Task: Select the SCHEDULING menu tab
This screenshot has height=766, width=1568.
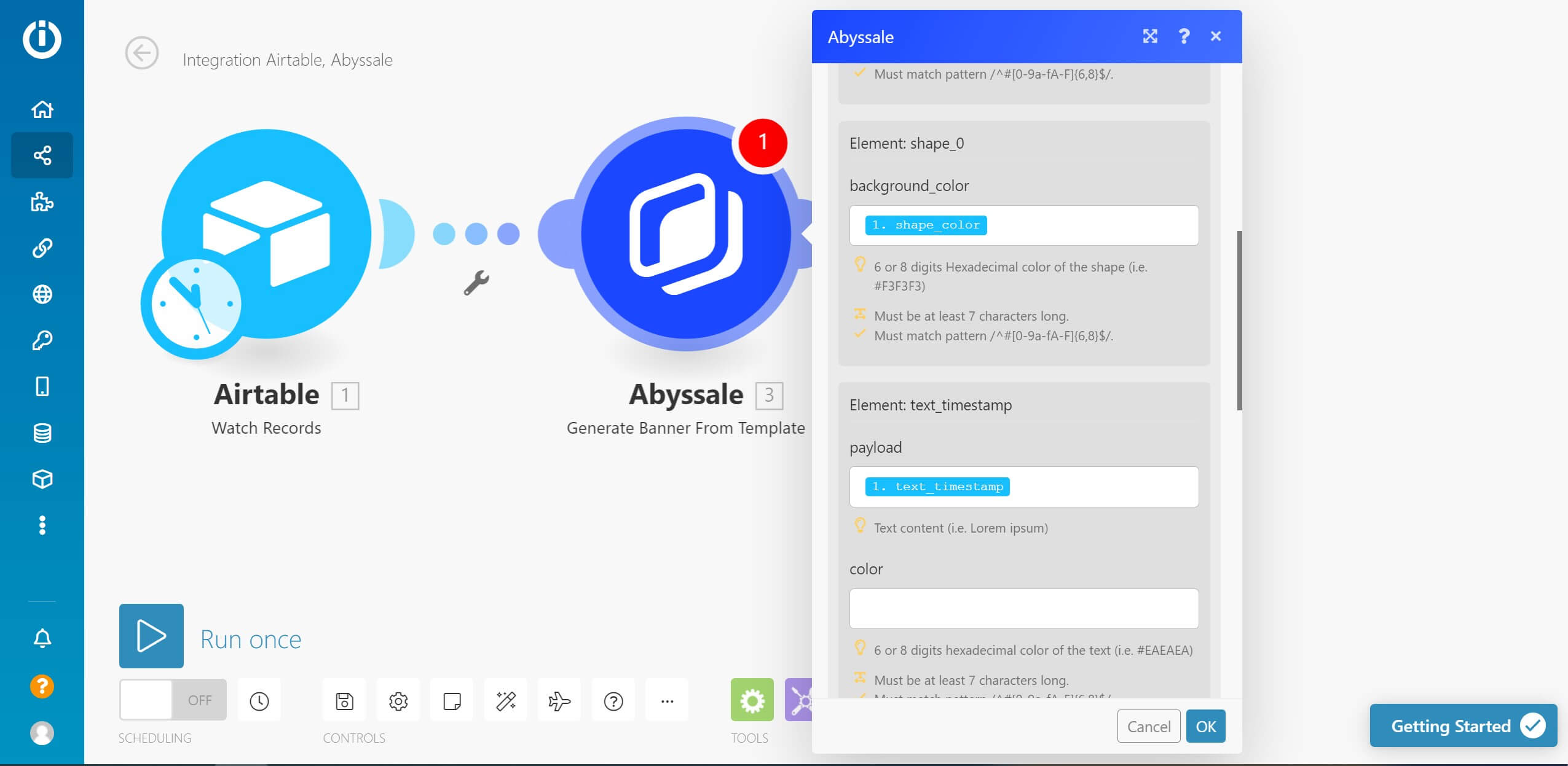Action: click(x=155, y=738)
